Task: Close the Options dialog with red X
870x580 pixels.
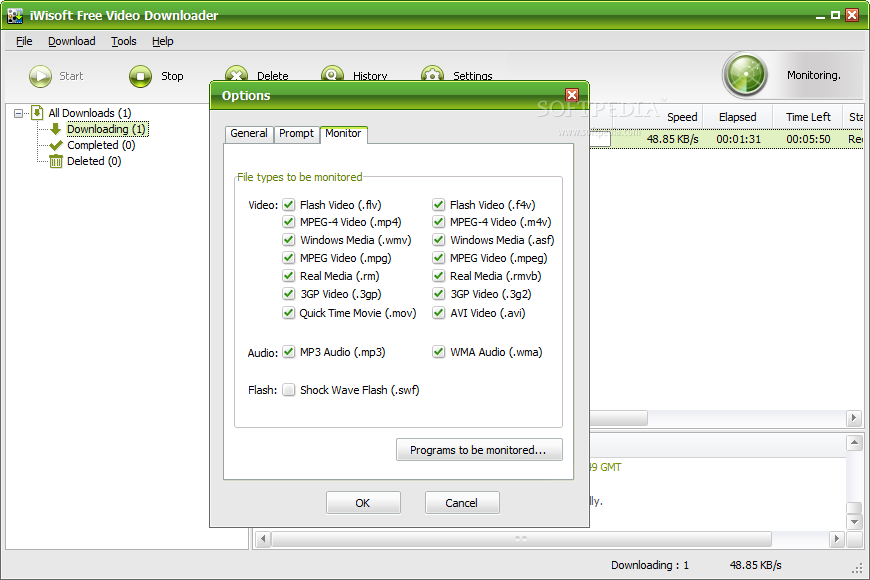Action: click(571, 95)
